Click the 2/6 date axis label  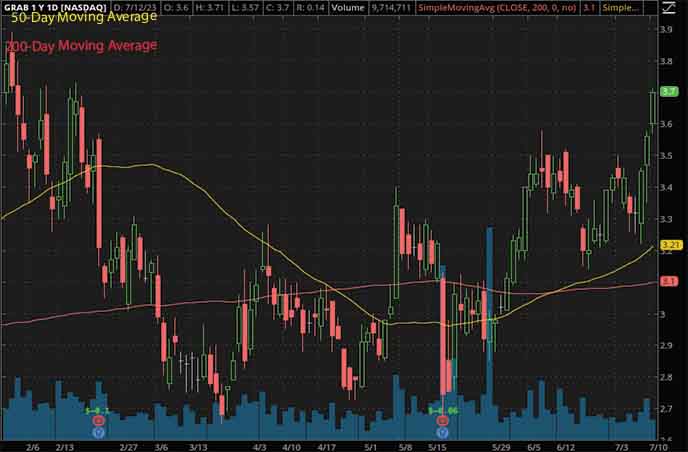click(32, 447)
